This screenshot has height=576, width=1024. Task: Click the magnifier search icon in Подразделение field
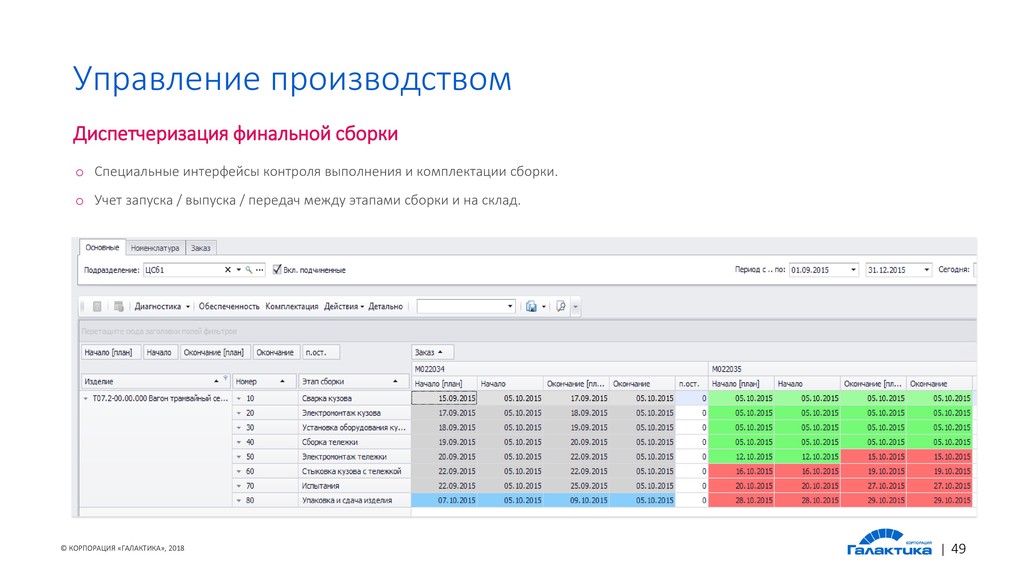pyautogui.click(x=249, y=270)
